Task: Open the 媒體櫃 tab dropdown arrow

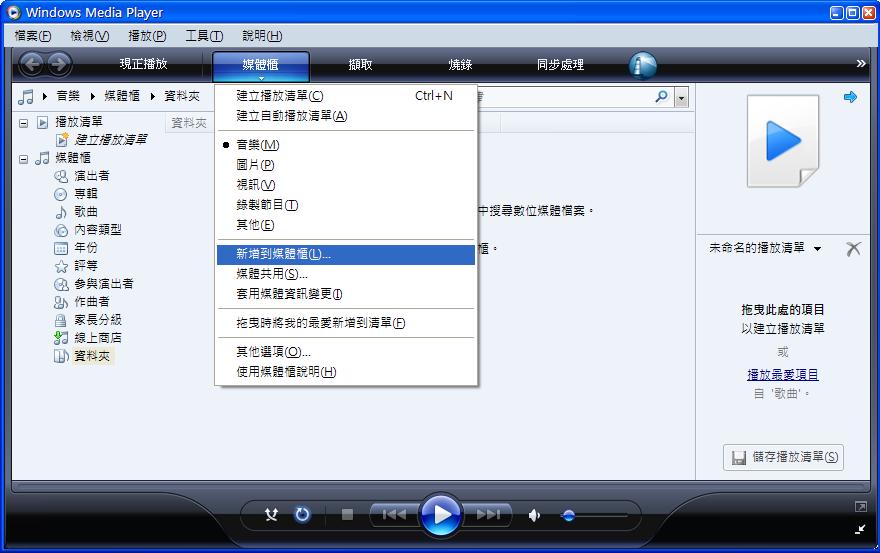Action: pyautogui.click(x=261, y=78)
